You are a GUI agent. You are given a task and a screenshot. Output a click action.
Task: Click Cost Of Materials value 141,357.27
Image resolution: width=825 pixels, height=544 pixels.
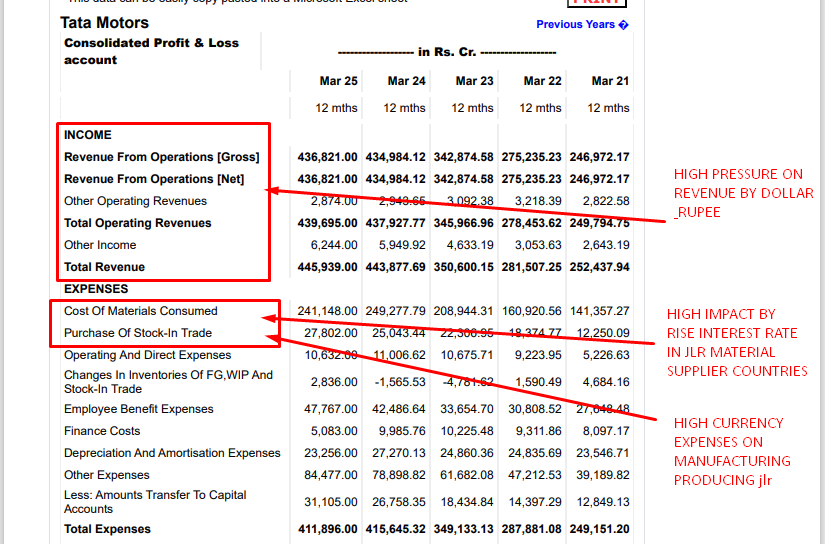[599, 311]
